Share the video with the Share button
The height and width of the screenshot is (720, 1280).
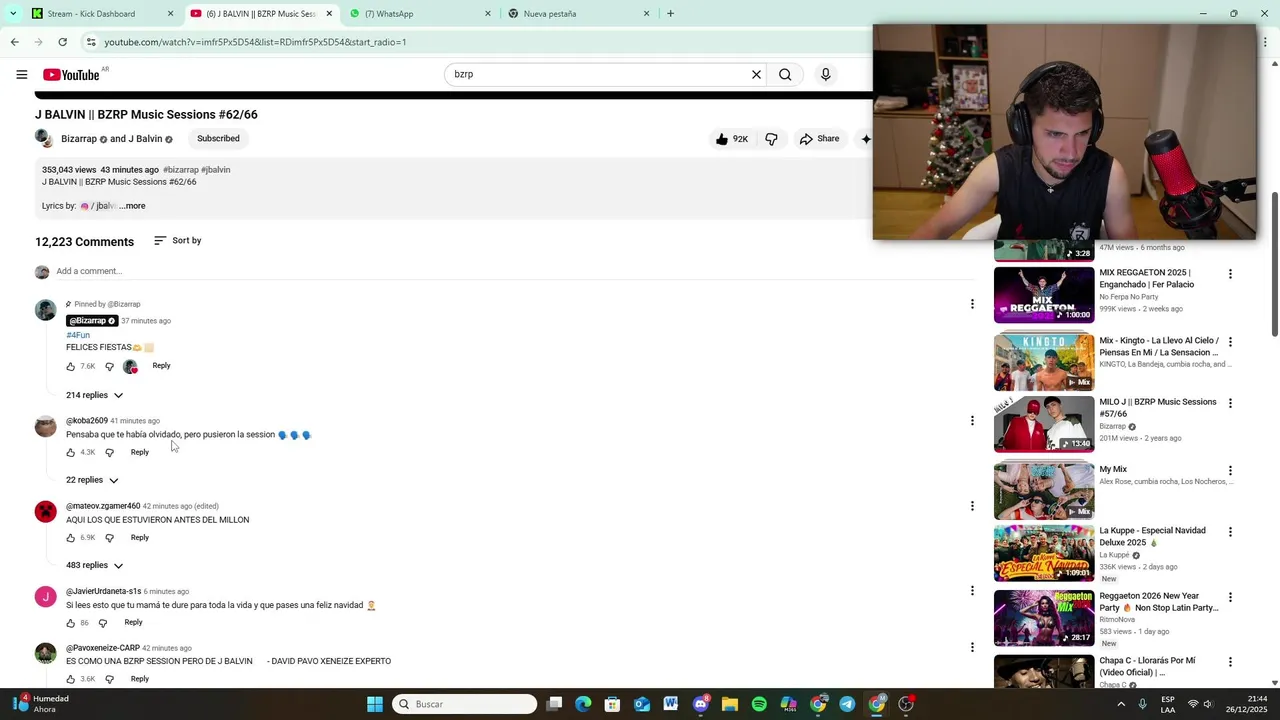coord(819,139)
